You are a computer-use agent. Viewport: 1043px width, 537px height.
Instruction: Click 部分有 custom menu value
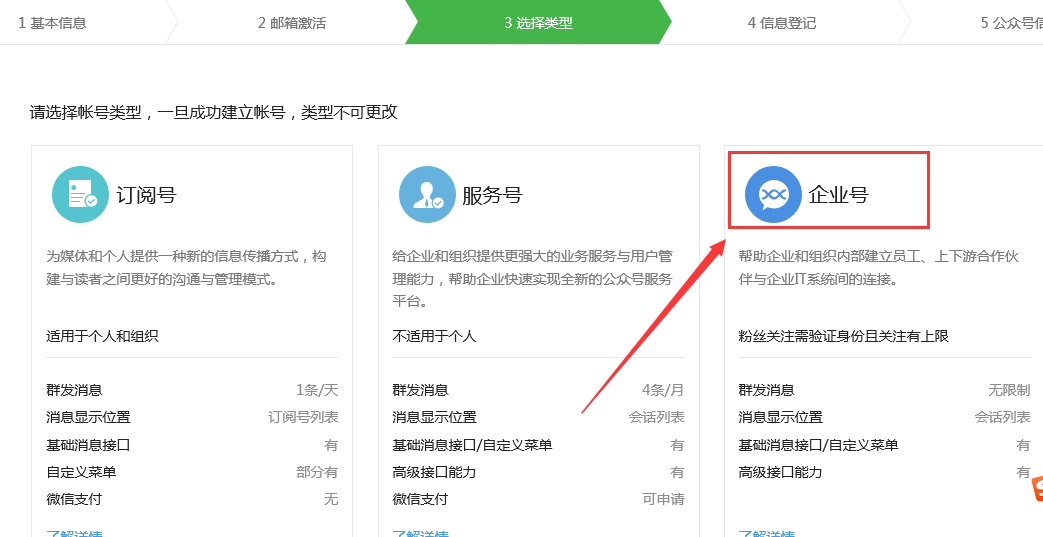[317, 472]
